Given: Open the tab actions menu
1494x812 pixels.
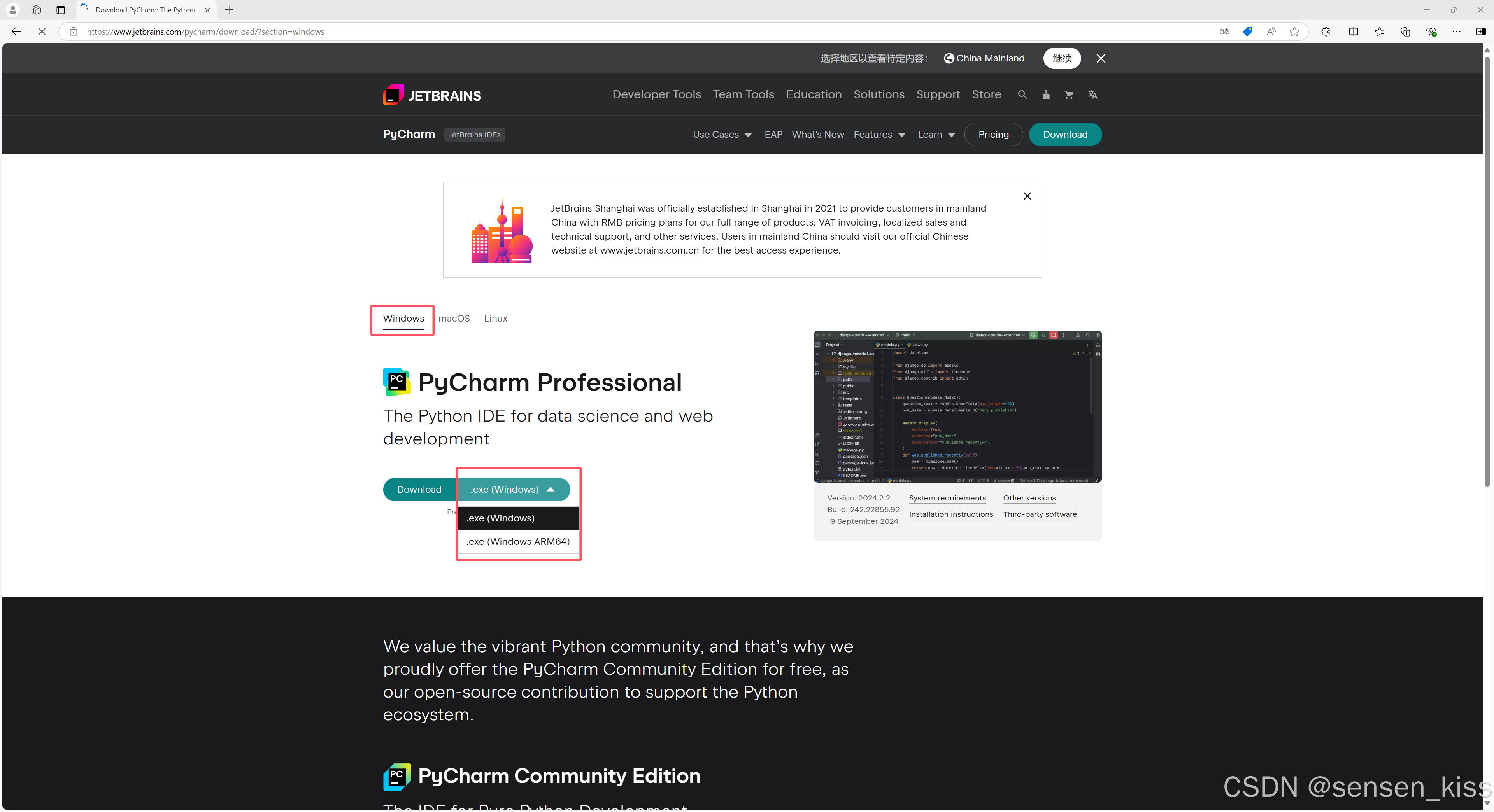Looking at the screenshot, I should 60,10.
